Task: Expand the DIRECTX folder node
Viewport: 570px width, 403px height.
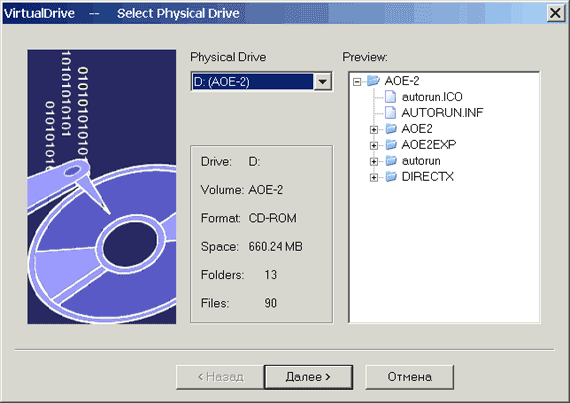Action: [x=374, y=177]
